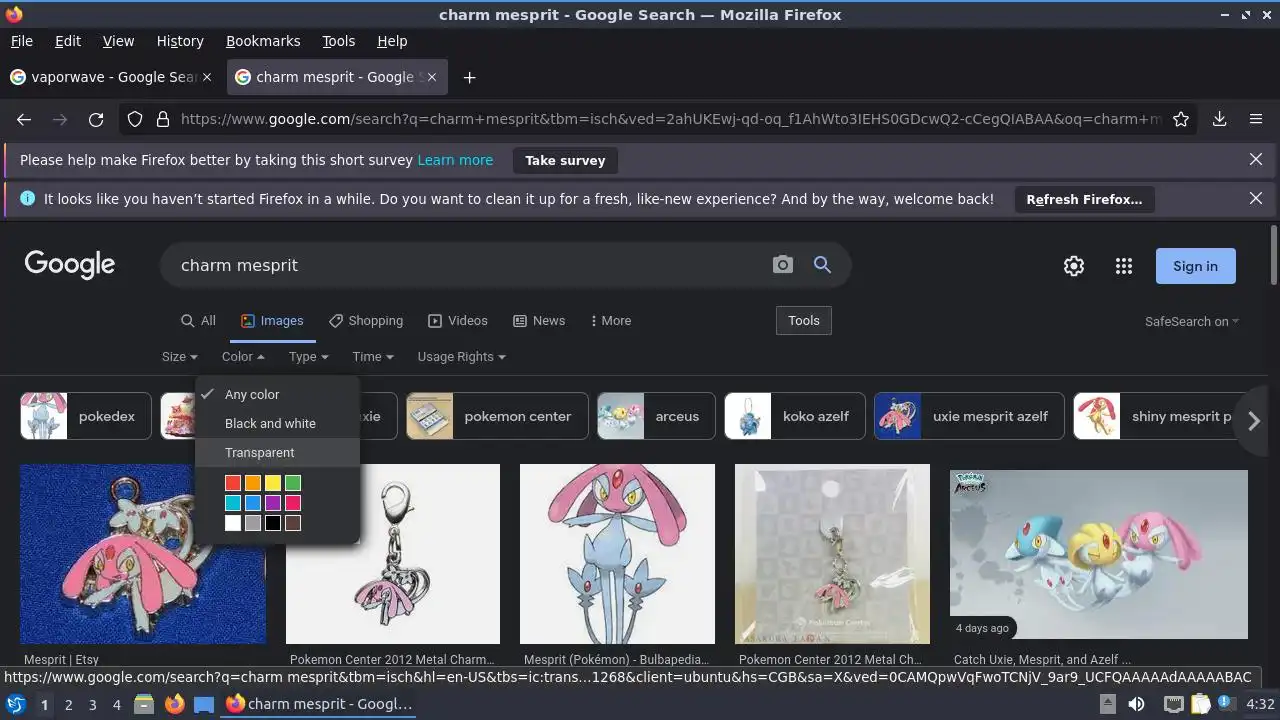Click the Sign in button
This screenshot has height=720, width=1280.
point(1195,266)
